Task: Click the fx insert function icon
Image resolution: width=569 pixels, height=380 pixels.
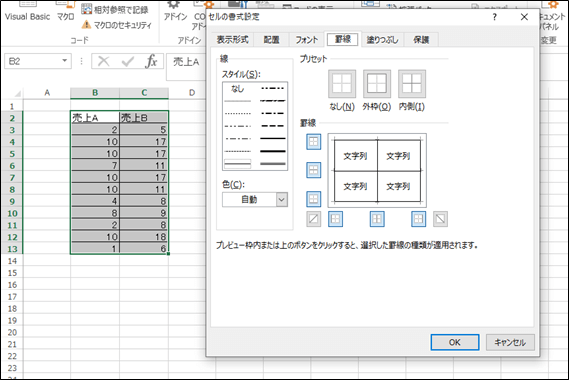Action: click(151, 61)
